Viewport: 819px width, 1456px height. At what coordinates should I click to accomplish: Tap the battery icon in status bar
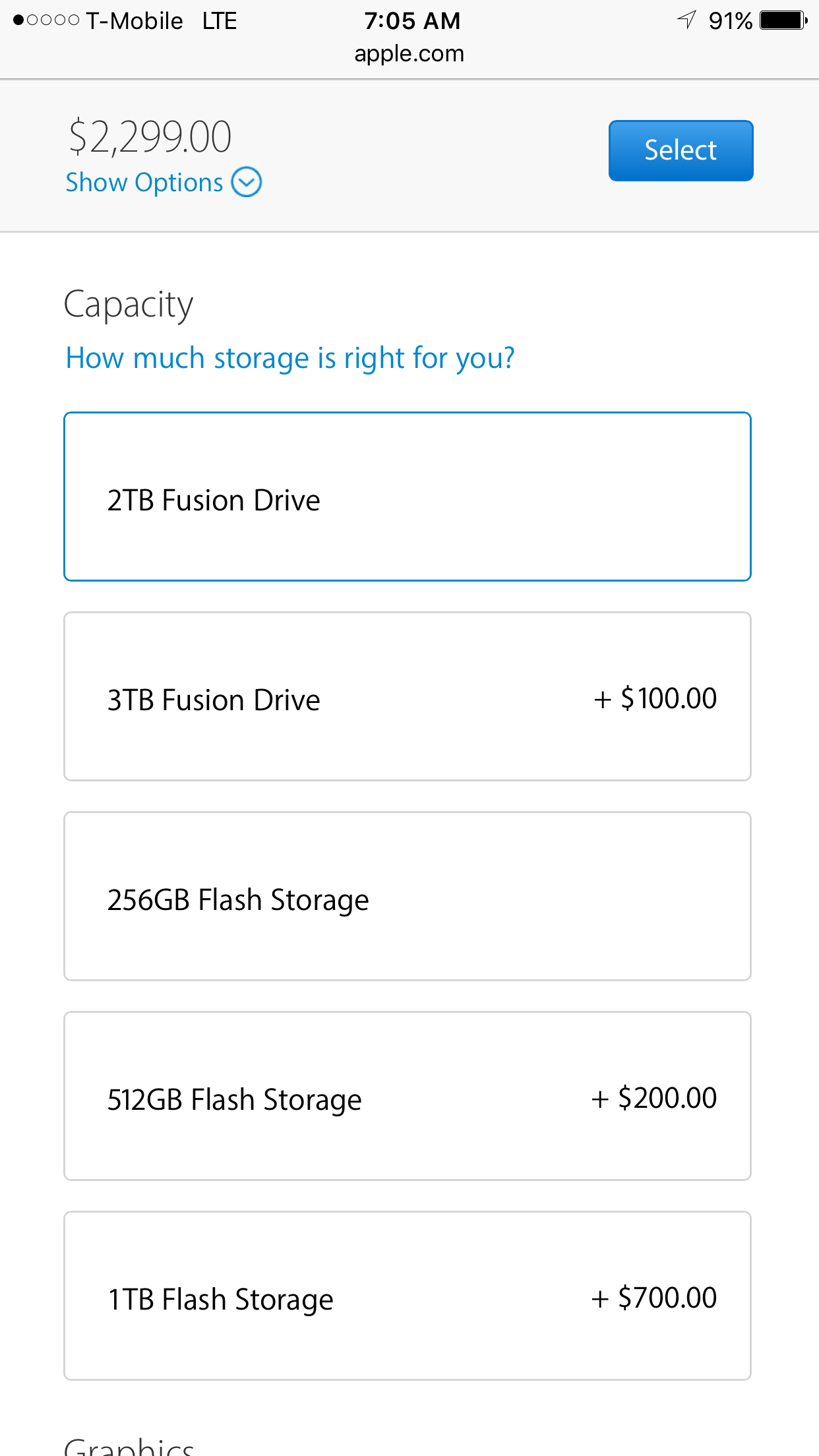(783, 20)
